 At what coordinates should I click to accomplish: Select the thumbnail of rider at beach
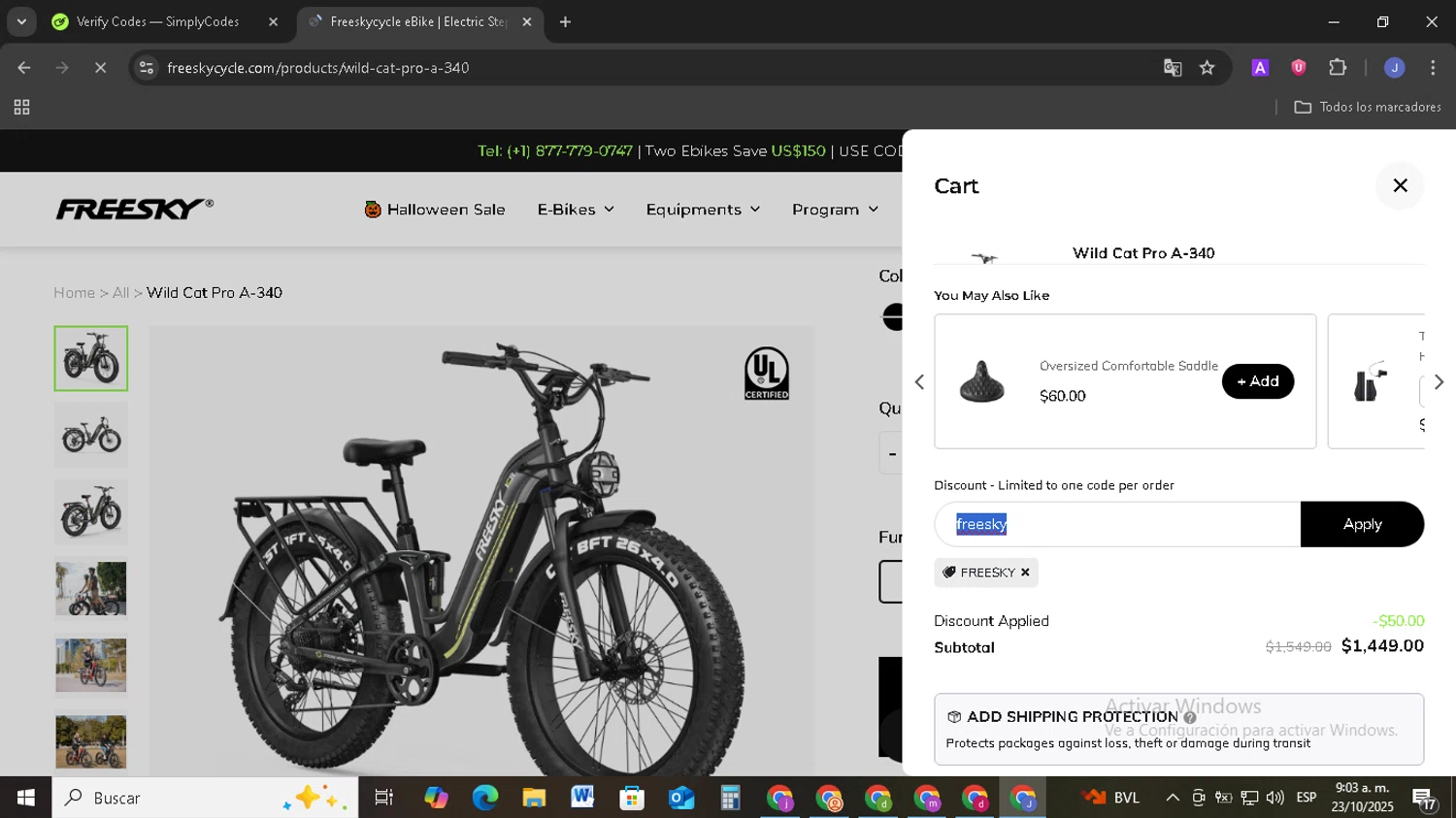91,589
